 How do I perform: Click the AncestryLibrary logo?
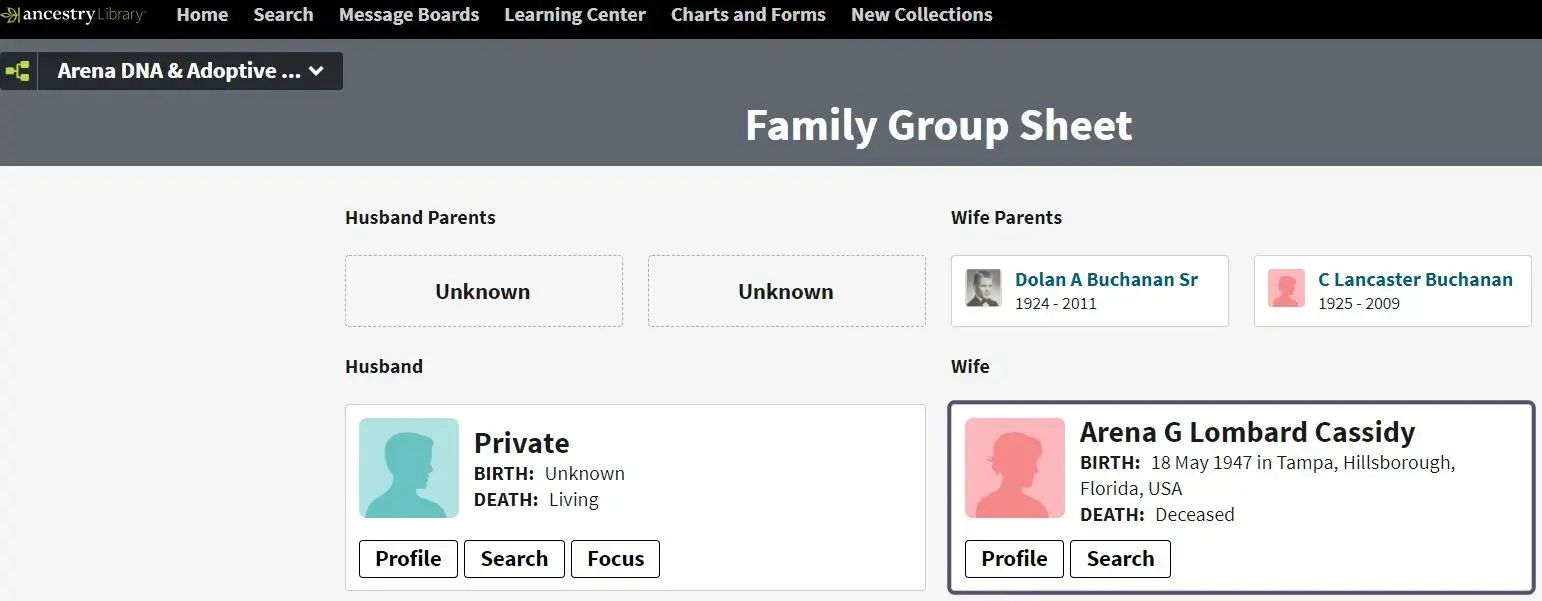coord(74,15)
